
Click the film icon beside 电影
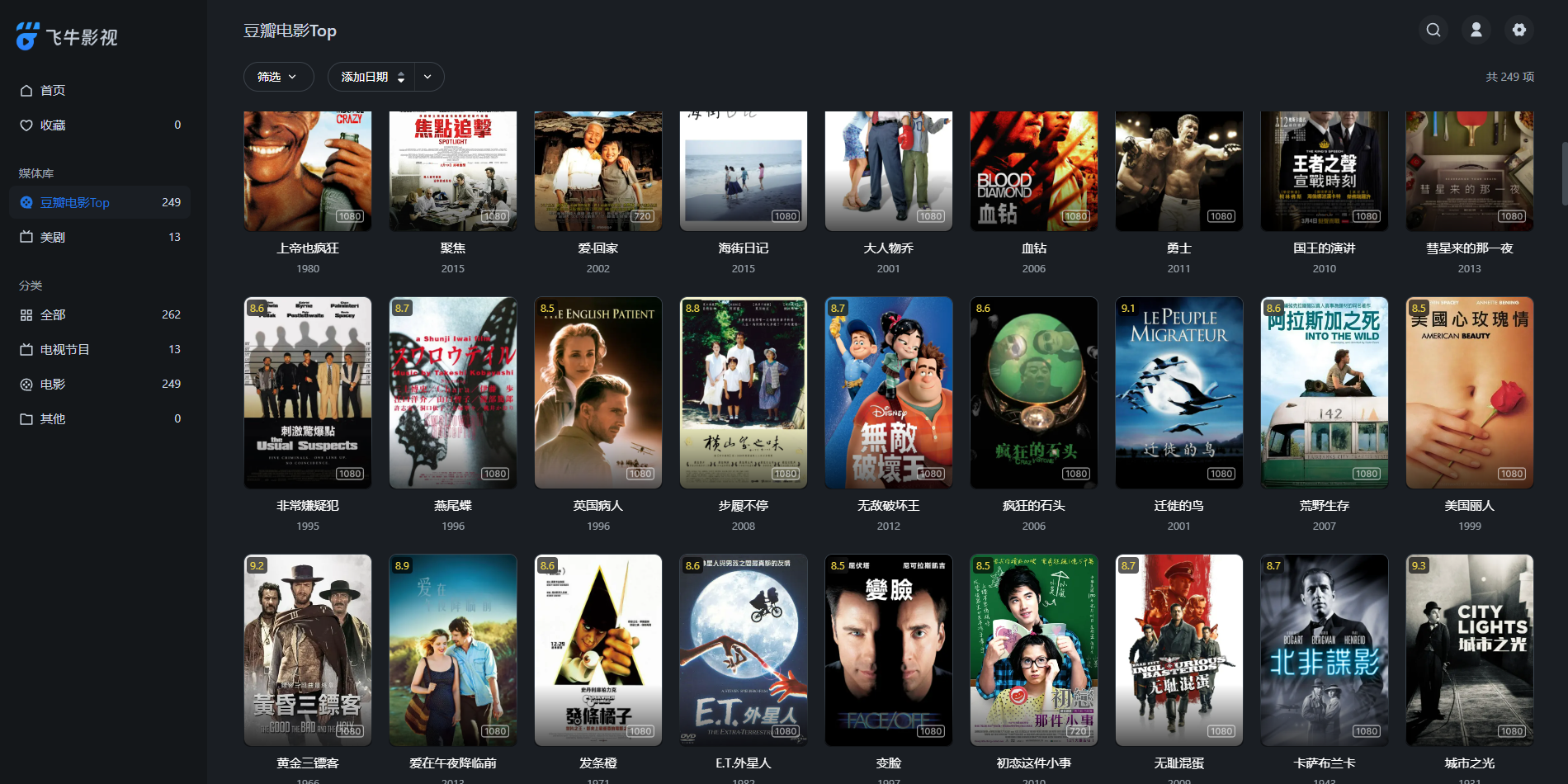click(26, 385)
